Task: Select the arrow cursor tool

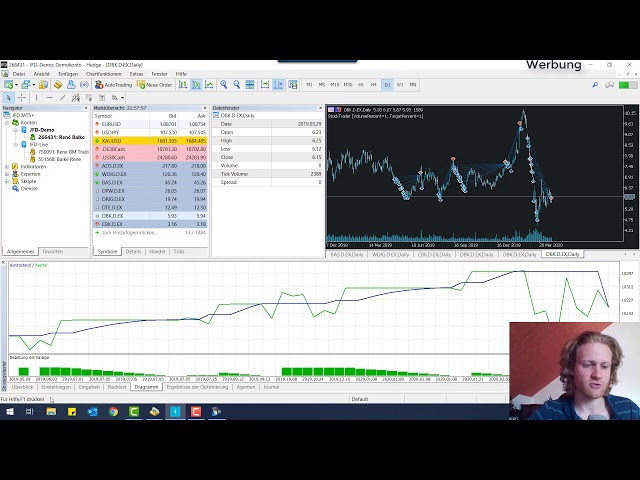Action: point(8,97)
